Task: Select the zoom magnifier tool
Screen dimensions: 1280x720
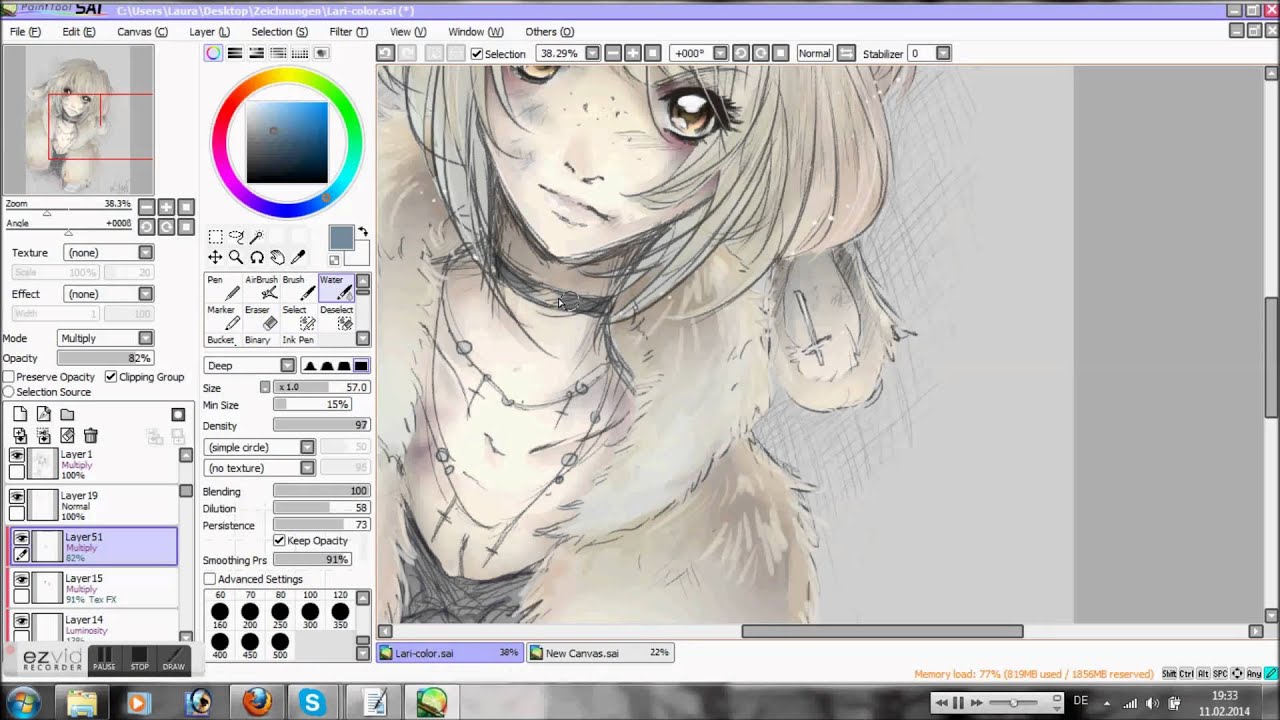Action: pos(236,258)
